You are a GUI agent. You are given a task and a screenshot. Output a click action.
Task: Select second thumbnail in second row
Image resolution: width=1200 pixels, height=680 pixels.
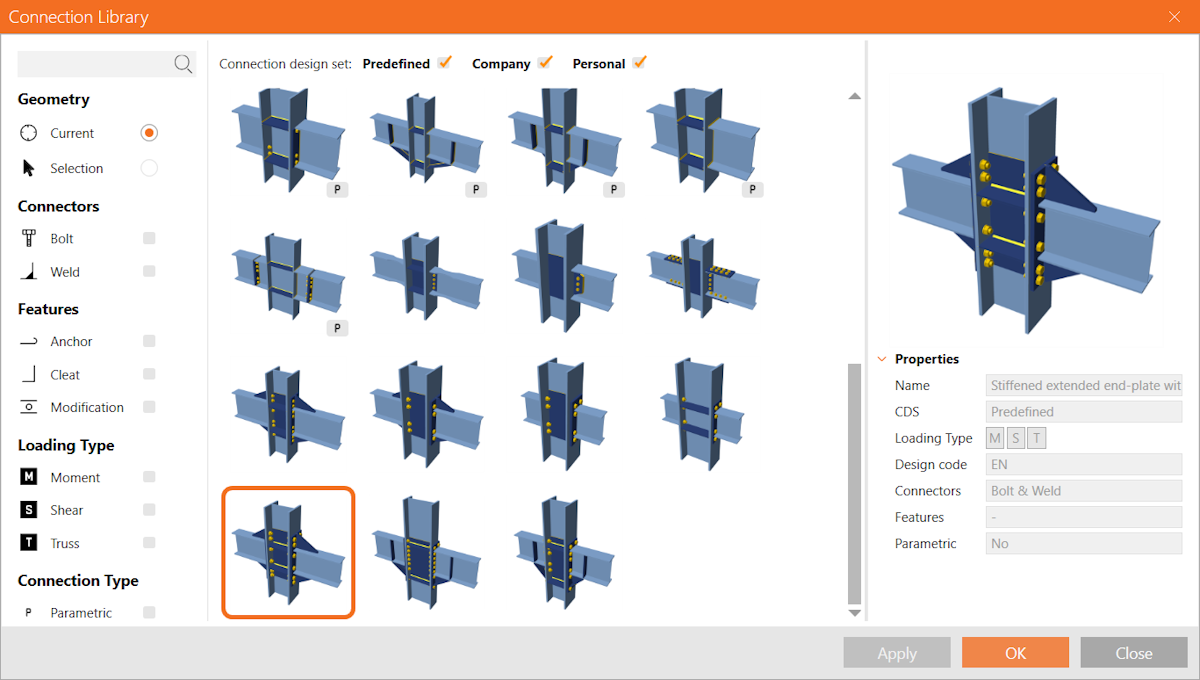coord(427,276)
